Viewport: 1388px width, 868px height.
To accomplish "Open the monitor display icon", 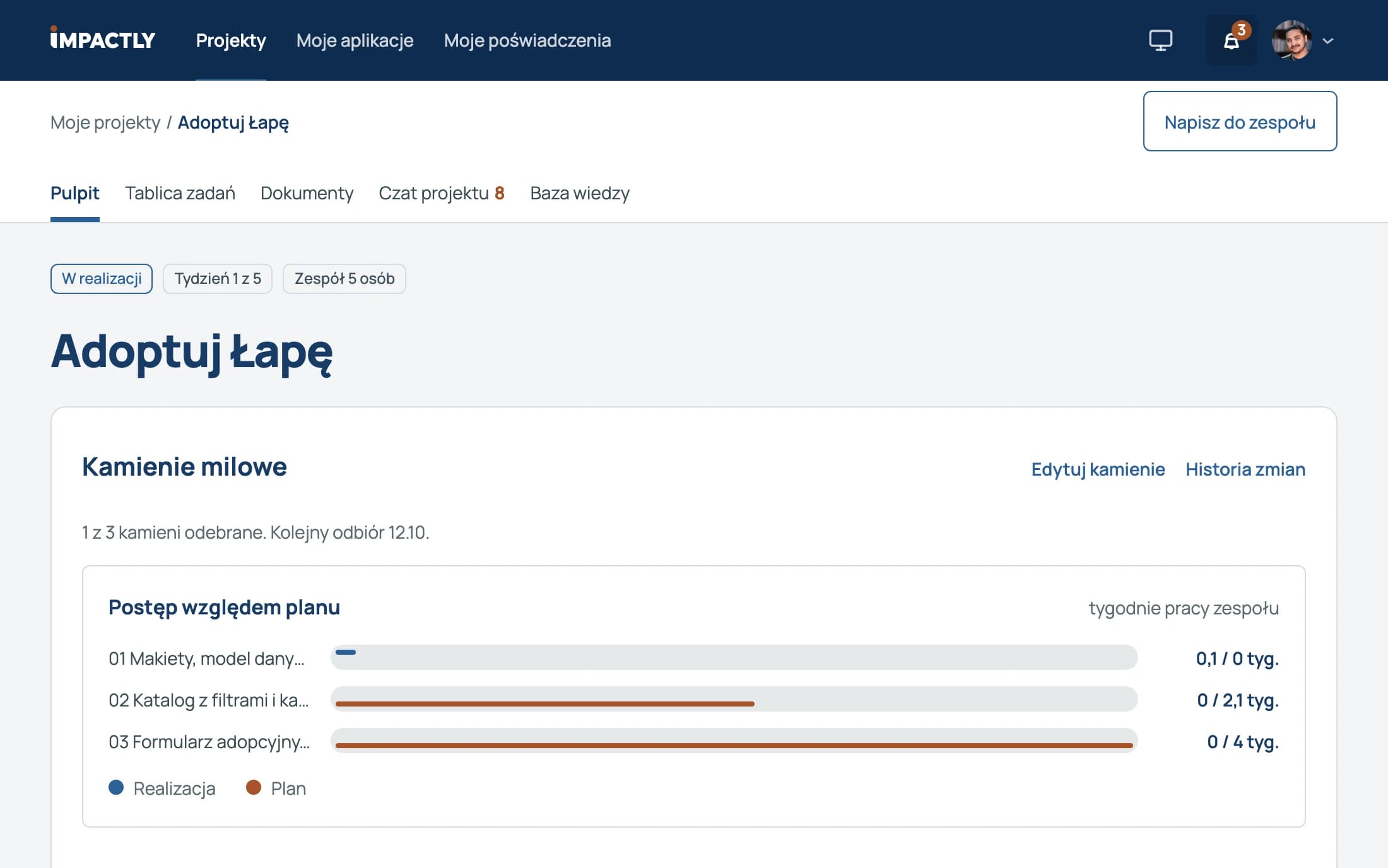I will 1160,40.
